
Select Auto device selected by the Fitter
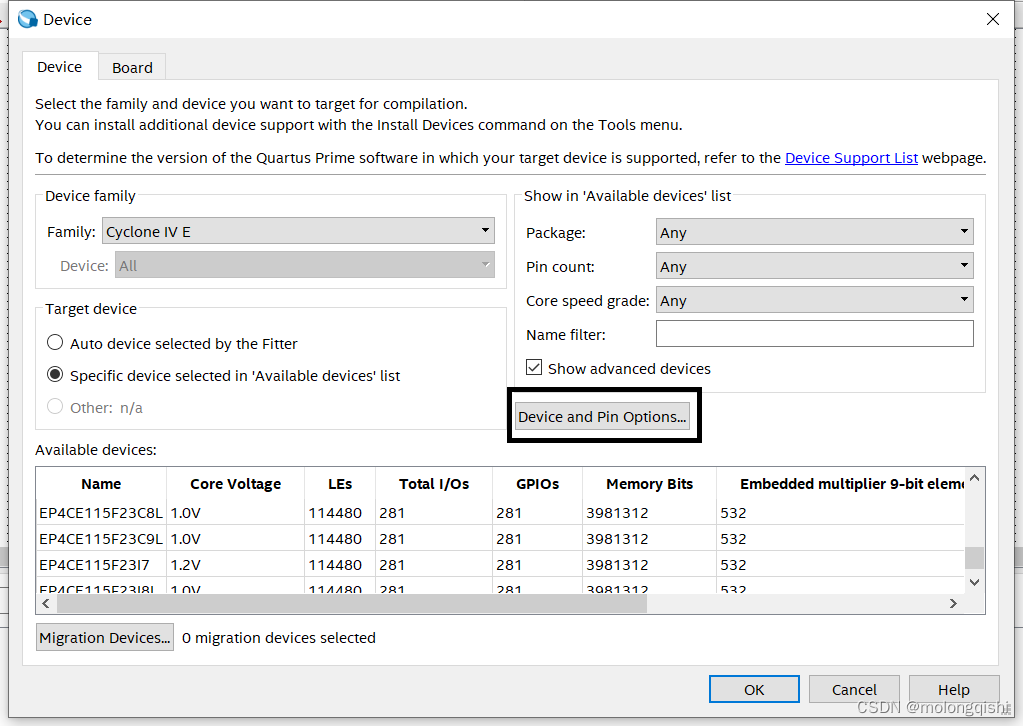point(55,342)
